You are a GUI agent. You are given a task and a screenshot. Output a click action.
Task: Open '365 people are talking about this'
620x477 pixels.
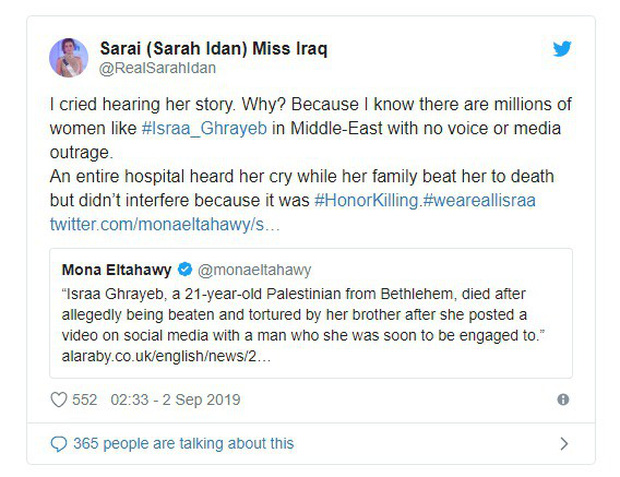[x=182, y=443]
